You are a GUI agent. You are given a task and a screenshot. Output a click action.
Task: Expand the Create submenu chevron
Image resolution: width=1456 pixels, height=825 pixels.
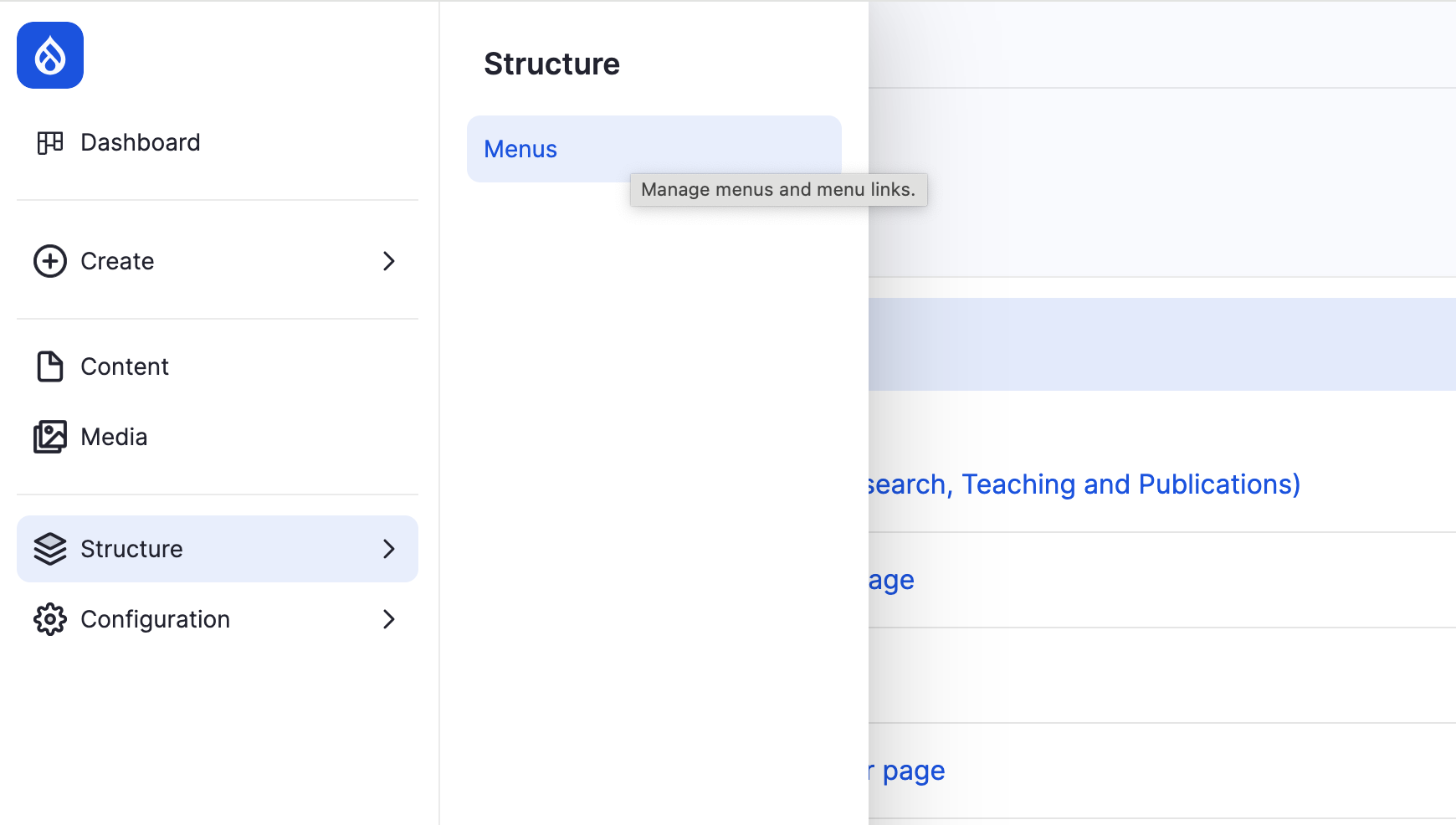point(388,261)
